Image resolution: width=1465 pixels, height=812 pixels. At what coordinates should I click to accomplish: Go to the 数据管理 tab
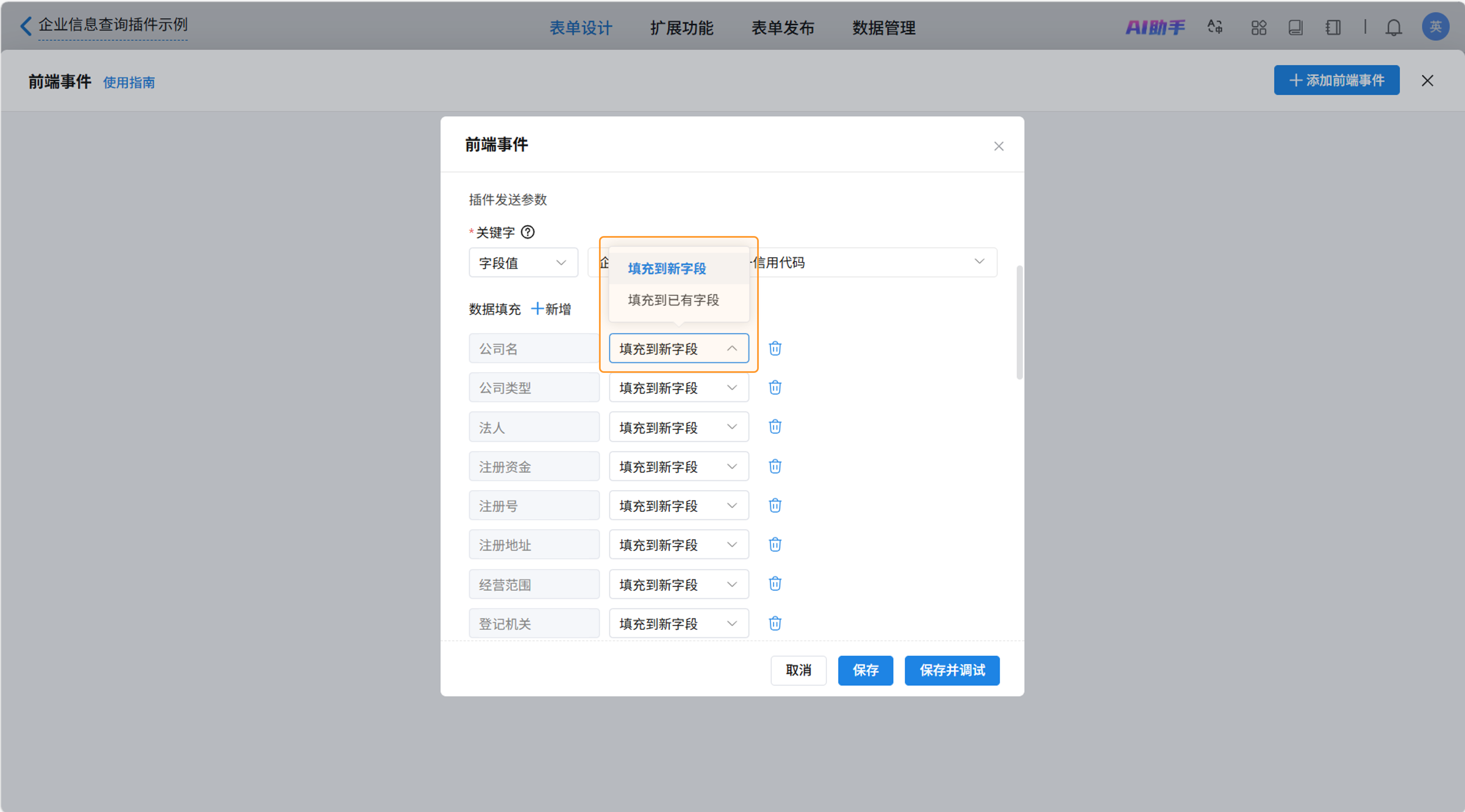click(x=883, y=28)
